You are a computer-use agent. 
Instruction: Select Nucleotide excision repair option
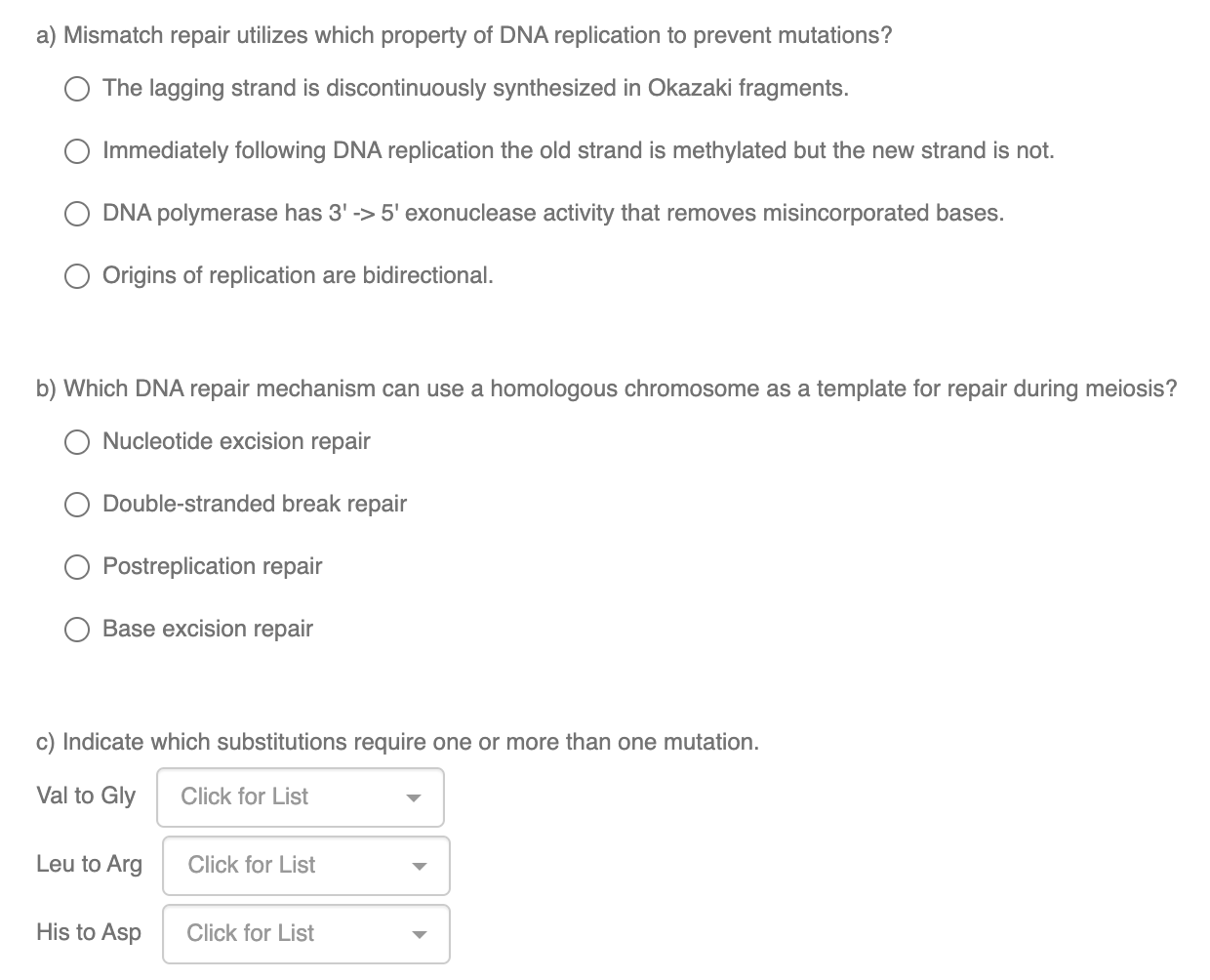[78, 442]
